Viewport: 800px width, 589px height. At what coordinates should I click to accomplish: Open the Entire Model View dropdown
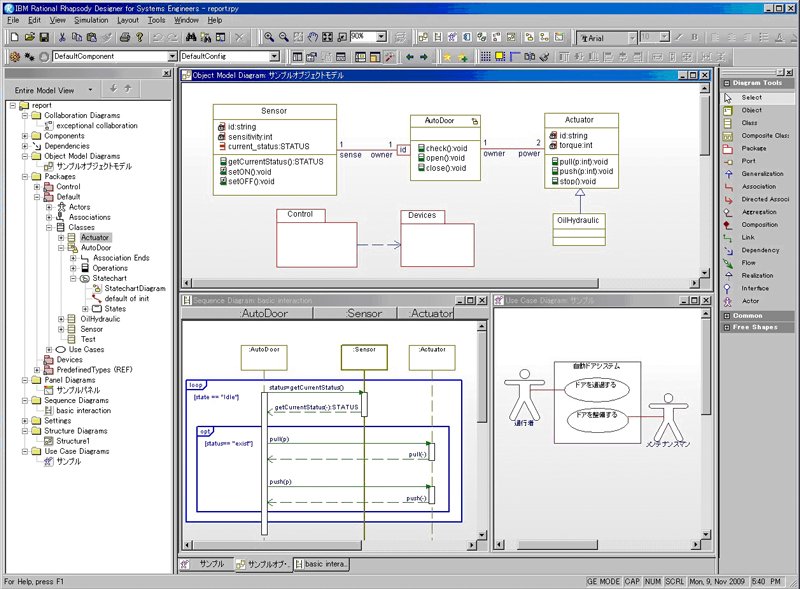pos(90,90)
